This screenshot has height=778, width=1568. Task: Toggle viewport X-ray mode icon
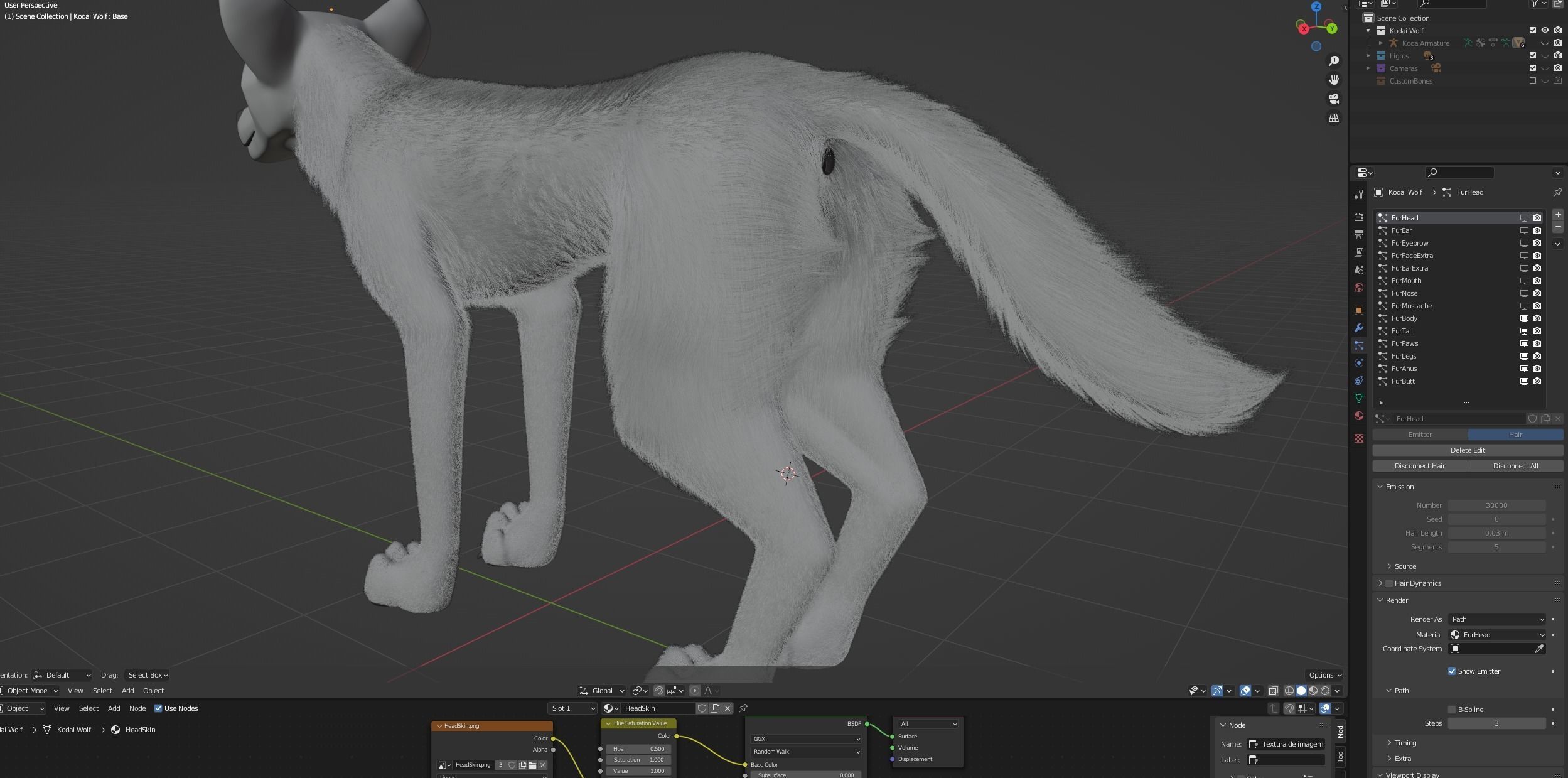pos(1274,691)
